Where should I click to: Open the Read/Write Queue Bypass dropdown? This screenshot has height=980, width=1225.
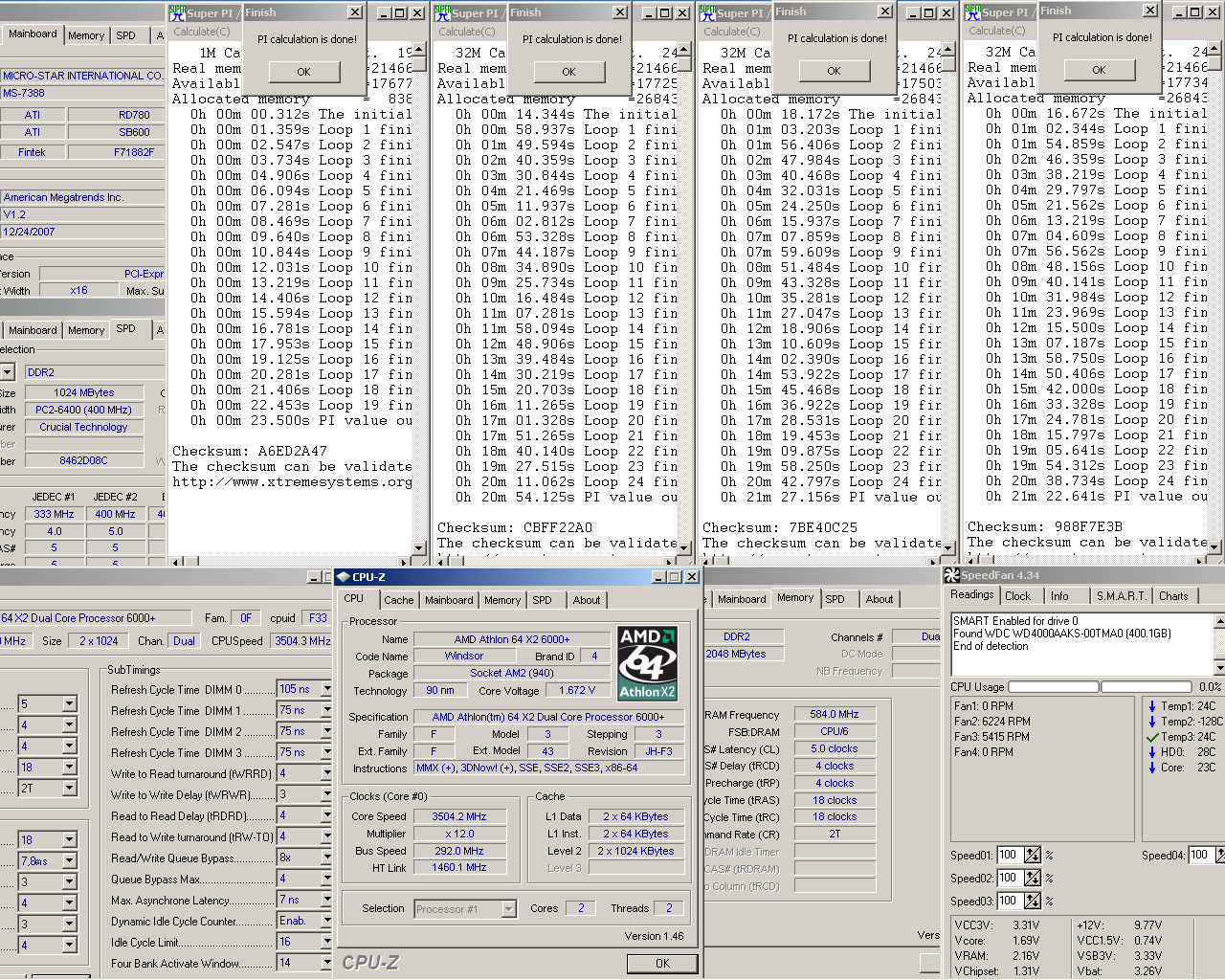(326, 857)
